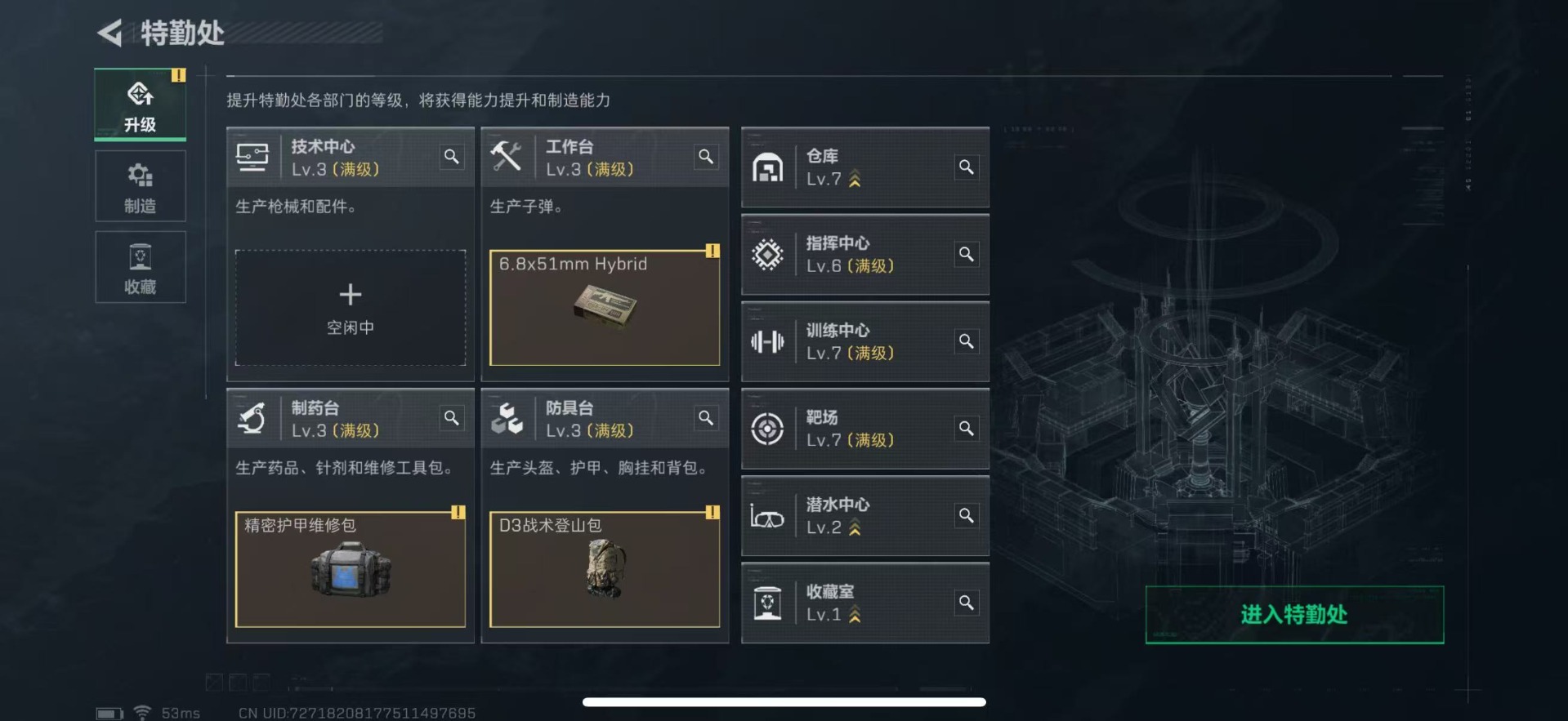Open the 收藏 sidebar tab

pos(141,267)
